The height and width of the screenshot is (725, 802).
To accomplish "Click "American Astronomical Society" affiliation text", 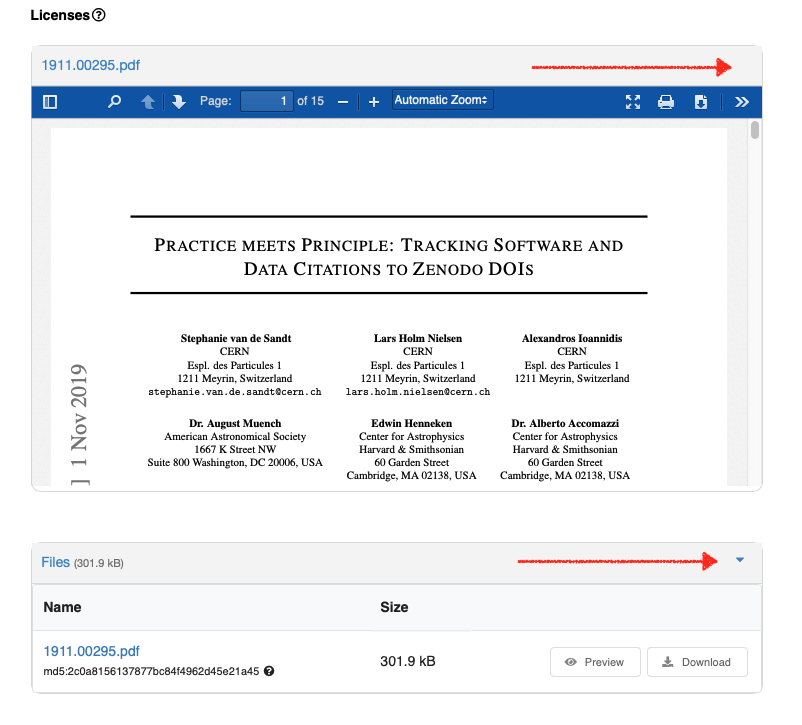I will 235,436.
